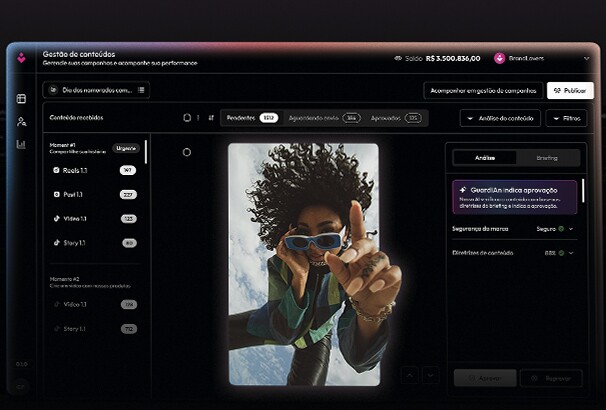Expand the BrandLovers account dropdown chevron
606x410 pixels.
[586, 58]
